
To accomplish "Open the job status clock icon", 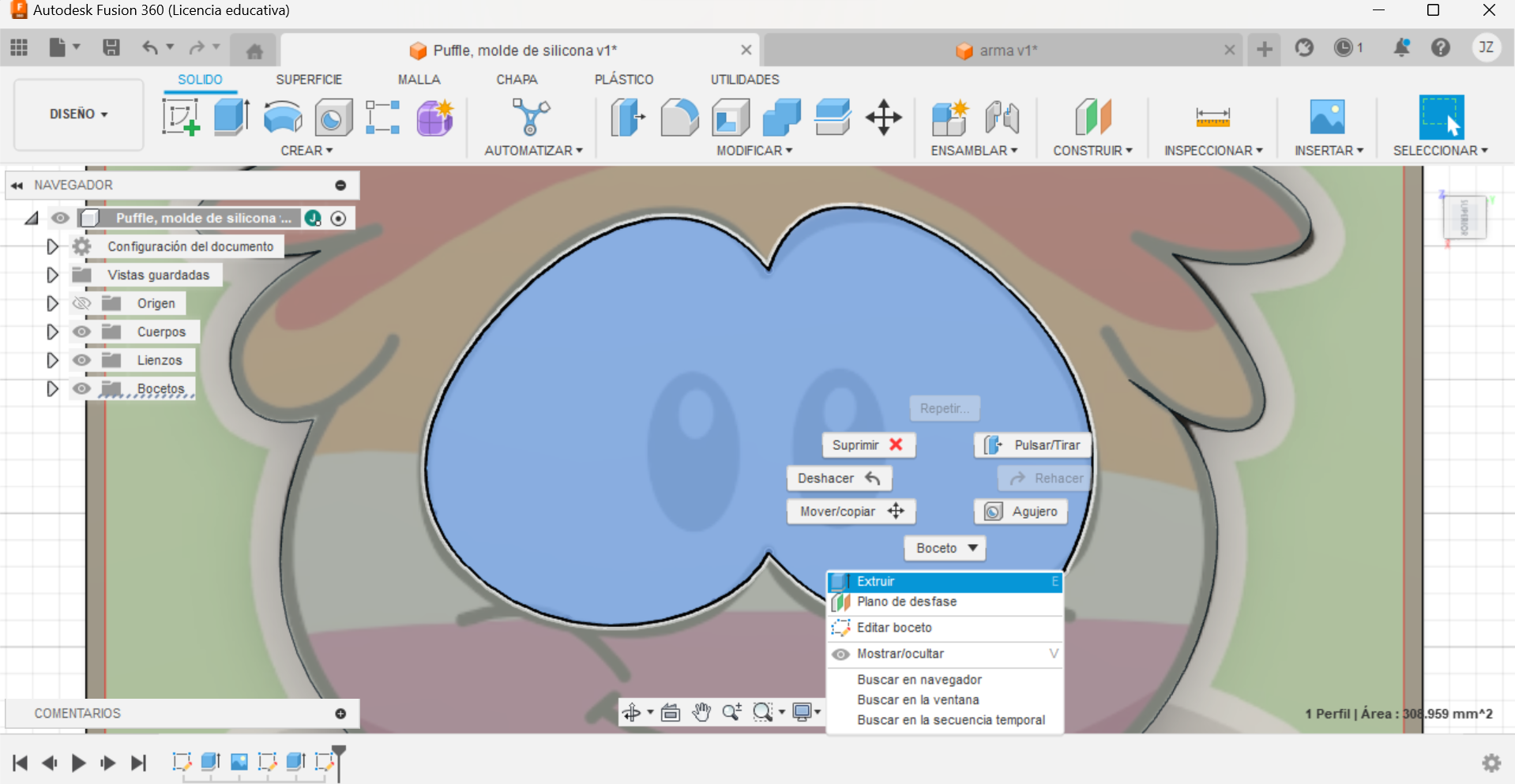I will 1343,47.
